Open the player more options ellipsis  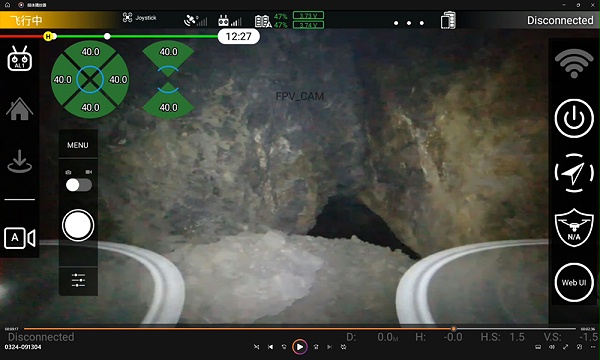[x=593, y=347]
